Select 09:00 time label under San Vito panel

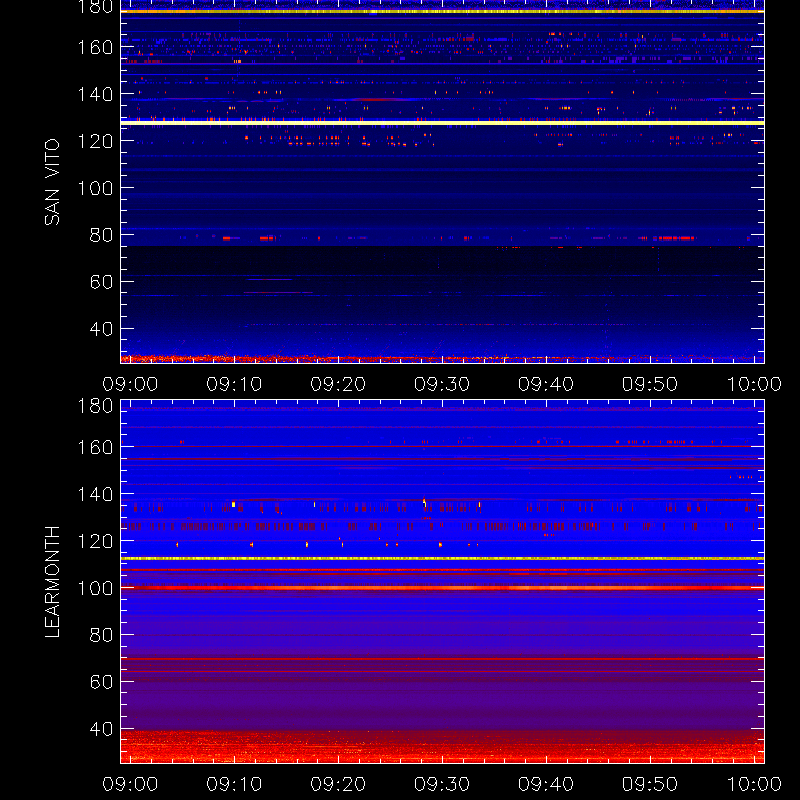[130, 384]
